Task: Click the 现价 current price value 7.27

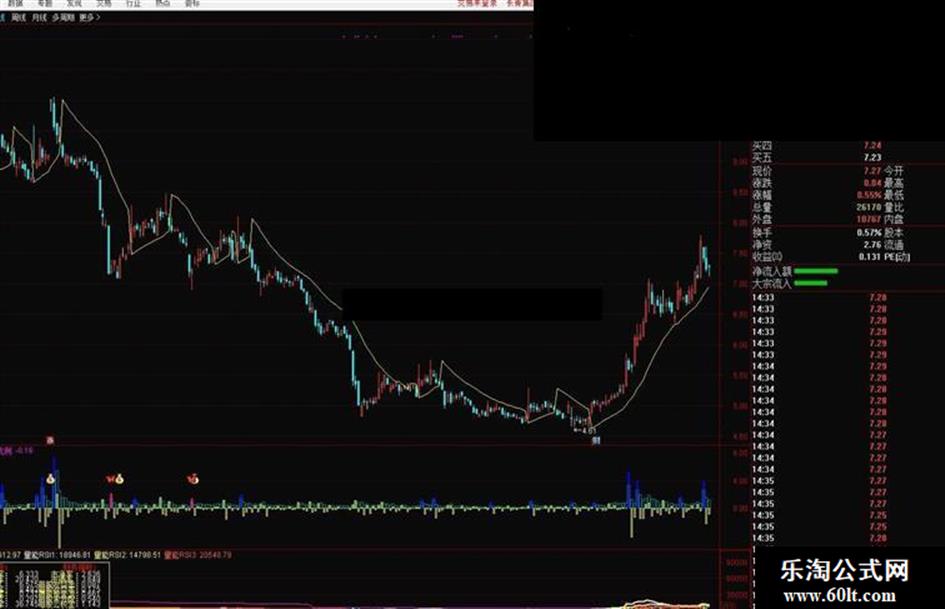Action: click(x=872, y=171)
